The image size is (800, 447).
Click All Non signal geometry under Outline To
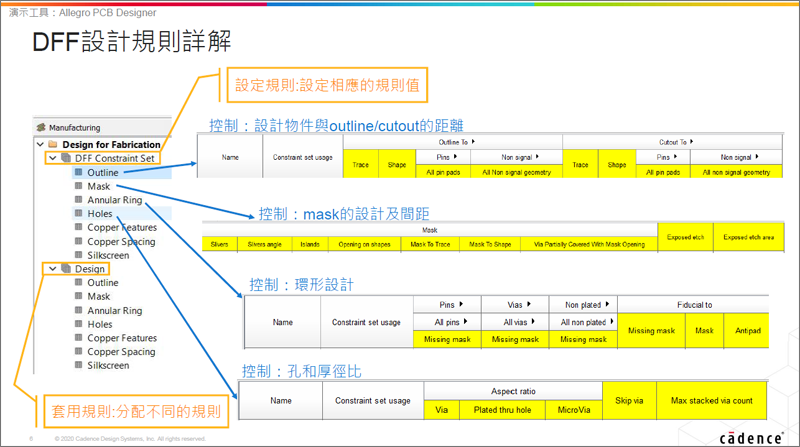click(x=516, y=172)
